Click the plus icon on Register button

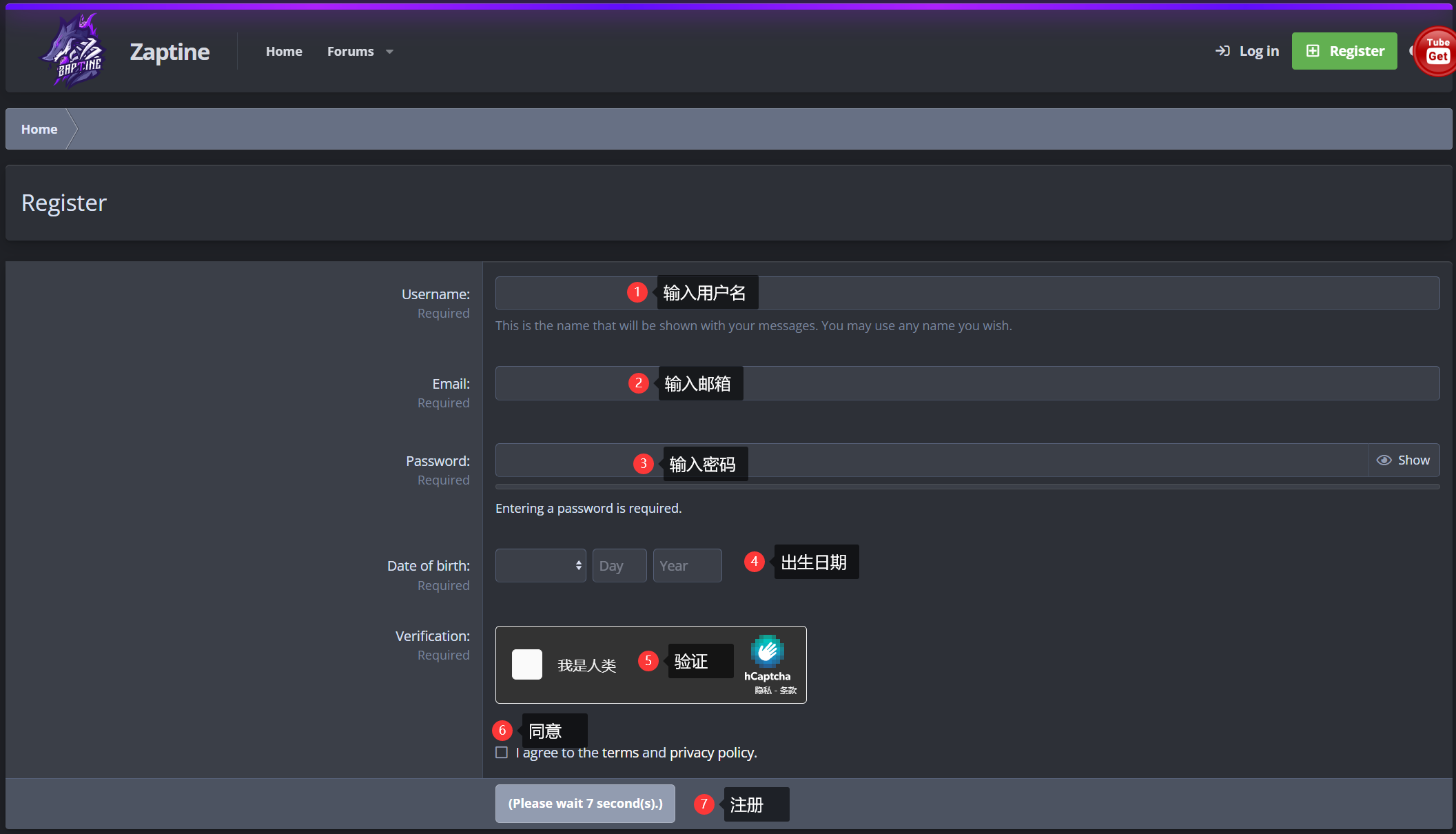1313,51
